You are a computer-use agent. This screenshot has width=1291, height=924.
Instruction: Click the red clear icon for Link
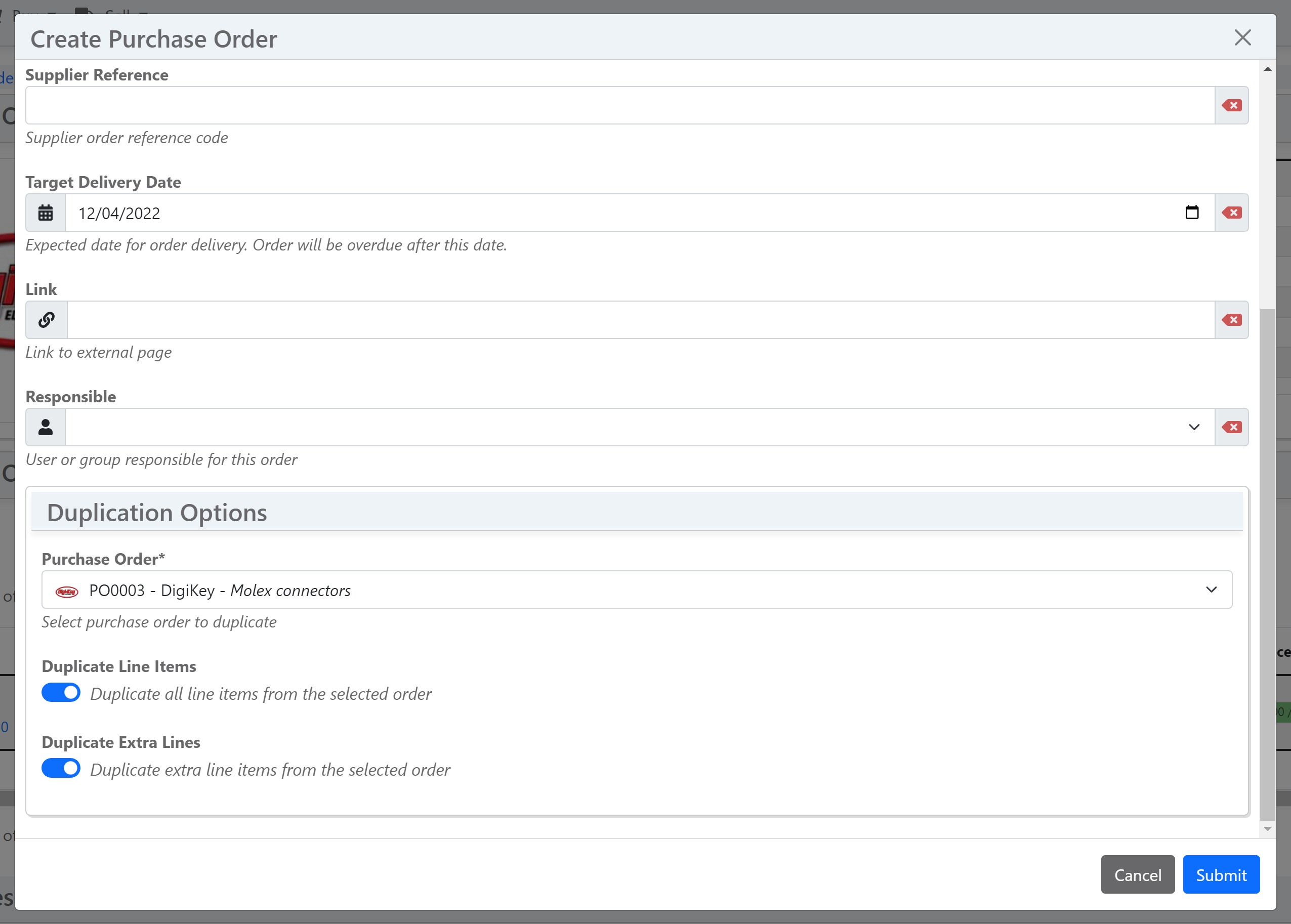click(x=1231, y=320)
